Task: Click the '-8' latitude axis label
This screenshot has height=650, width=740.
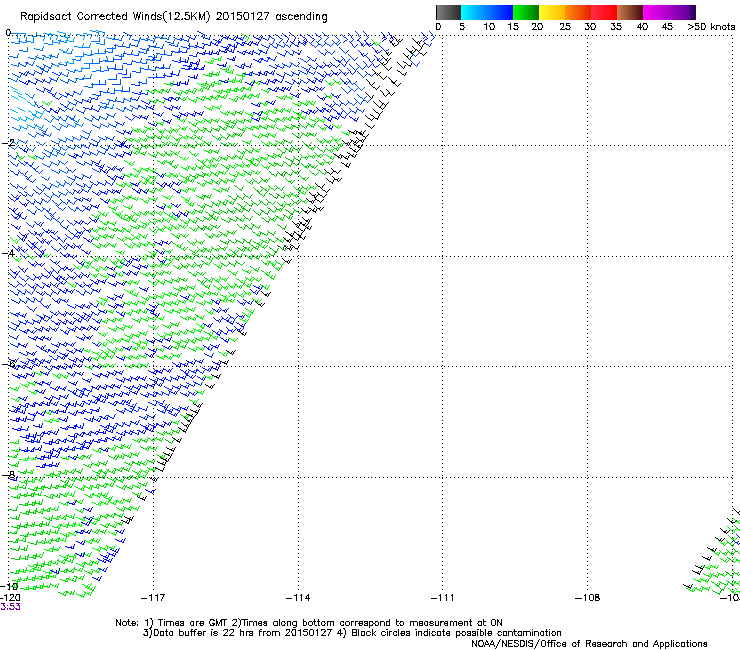Action: click(8, 474)
